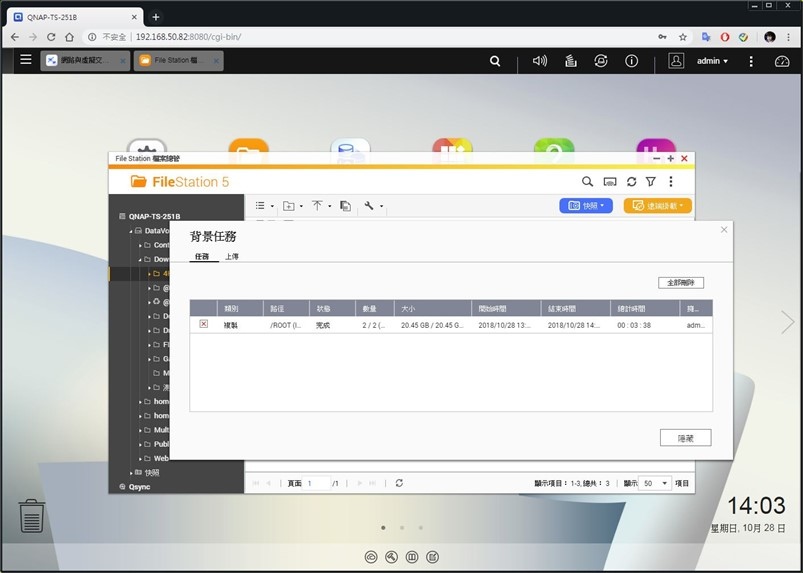Click browser back button
The width and height of the screenshot is (803, 573).
pos(14,37)
